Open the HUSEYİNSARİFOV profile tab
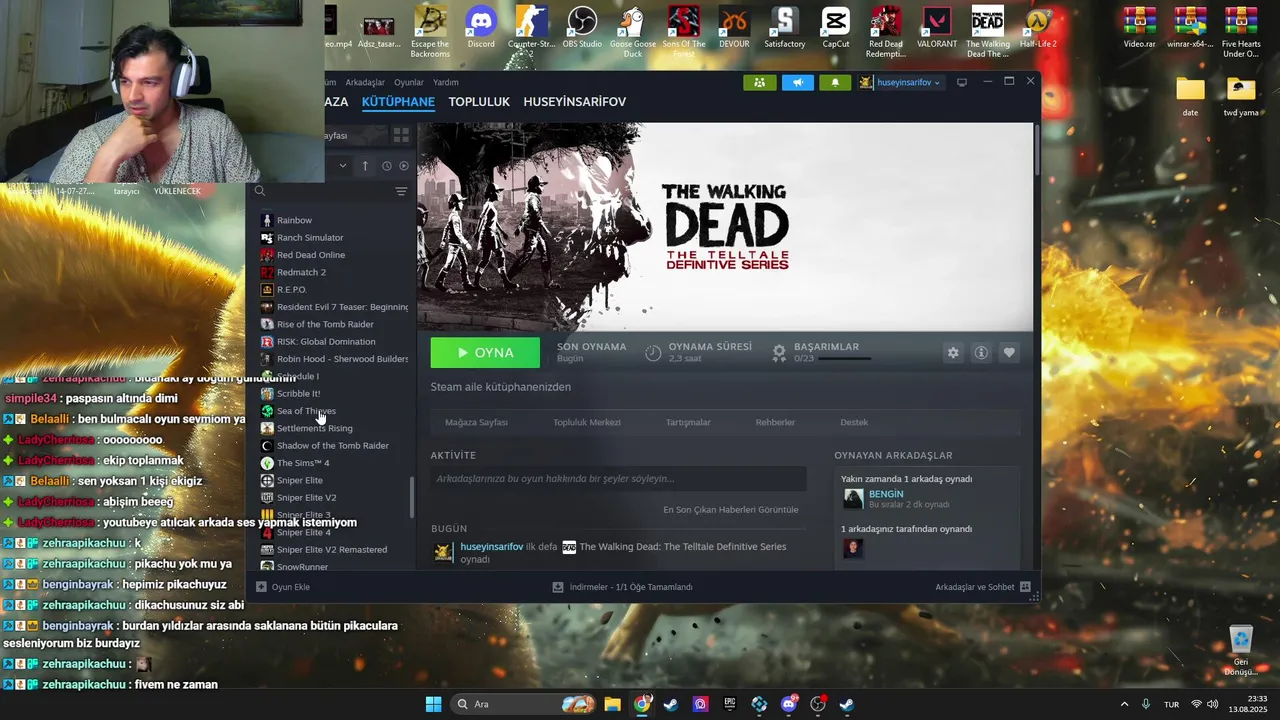The height and width of the screenshot is (720, 1280). coord(575,102)
